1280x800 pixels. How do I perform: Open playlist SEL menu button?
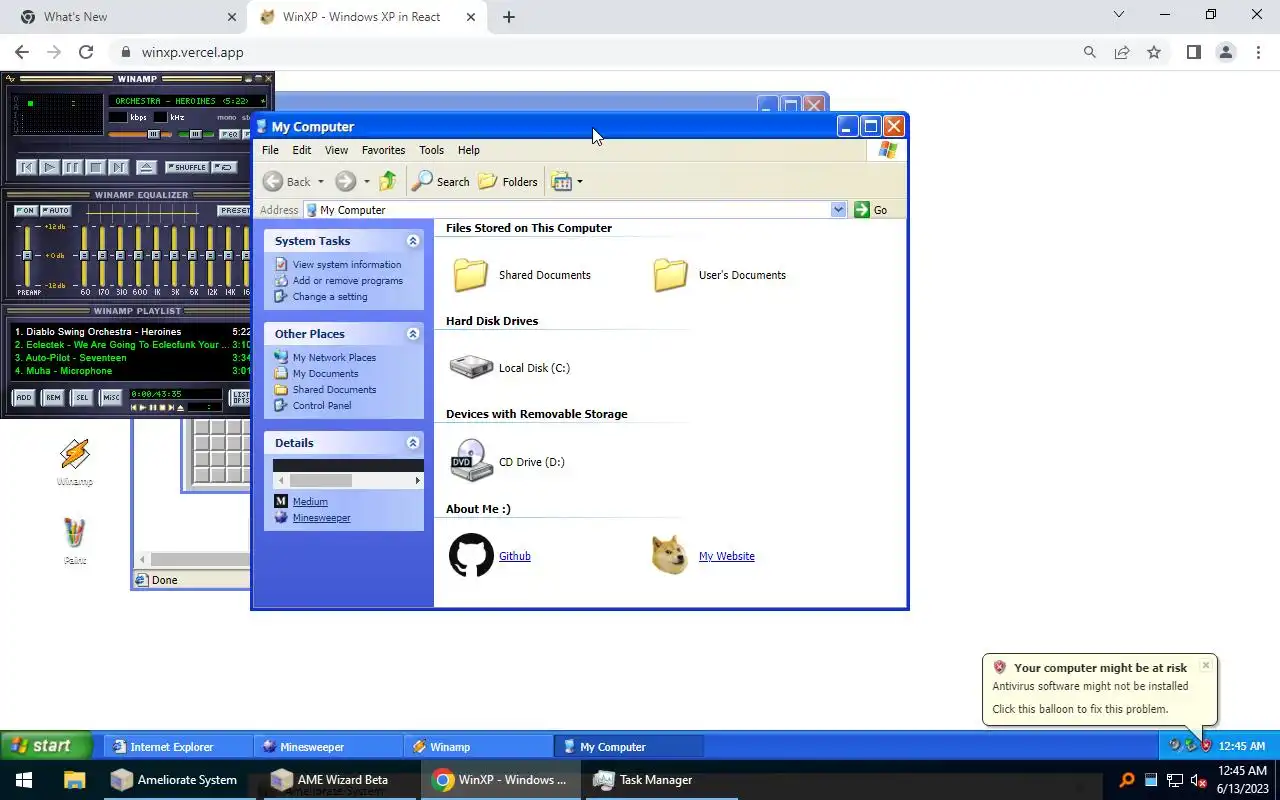pos(82,398)
